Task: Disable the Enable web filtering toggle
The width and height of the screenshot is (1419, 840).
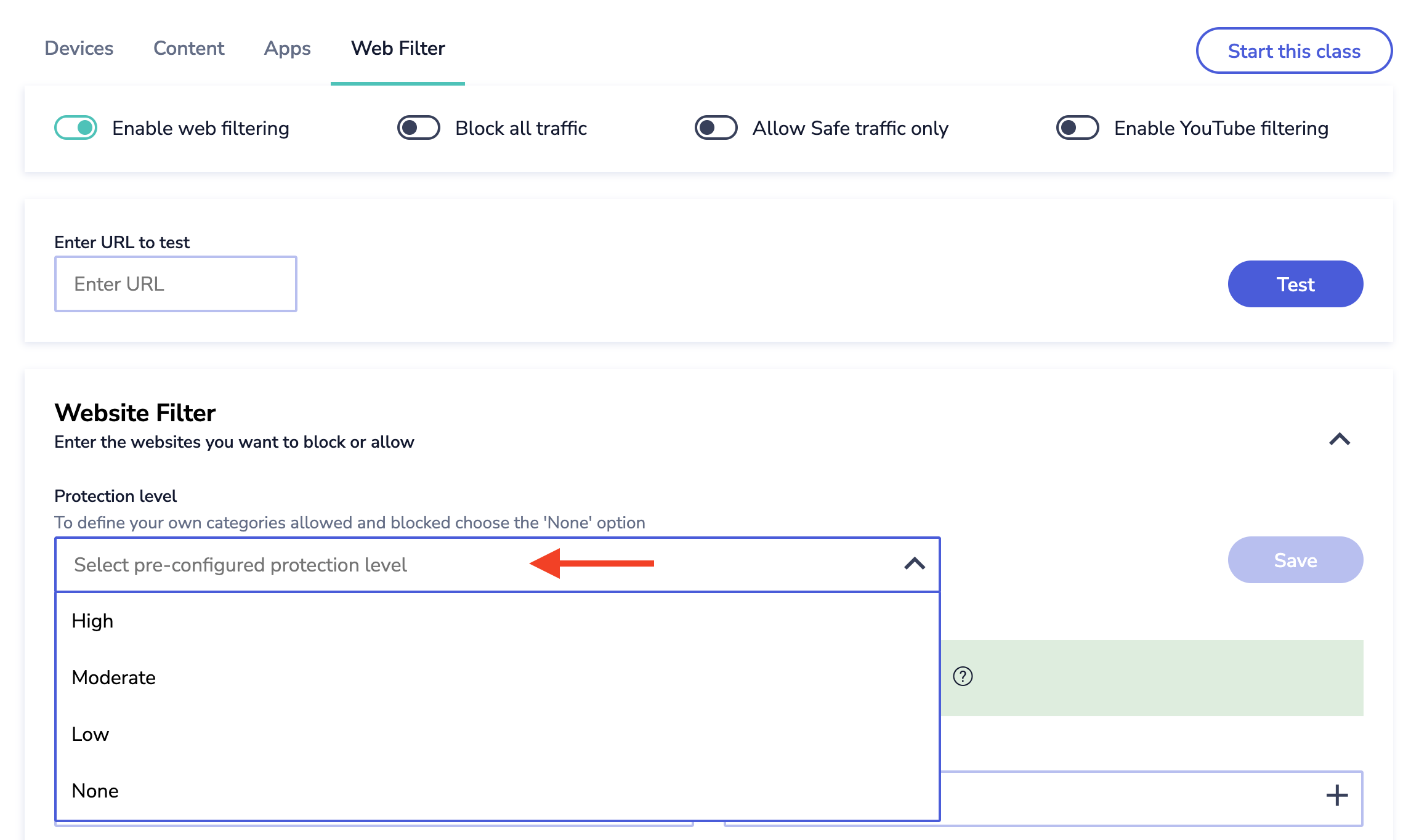Action: (76, 128)
